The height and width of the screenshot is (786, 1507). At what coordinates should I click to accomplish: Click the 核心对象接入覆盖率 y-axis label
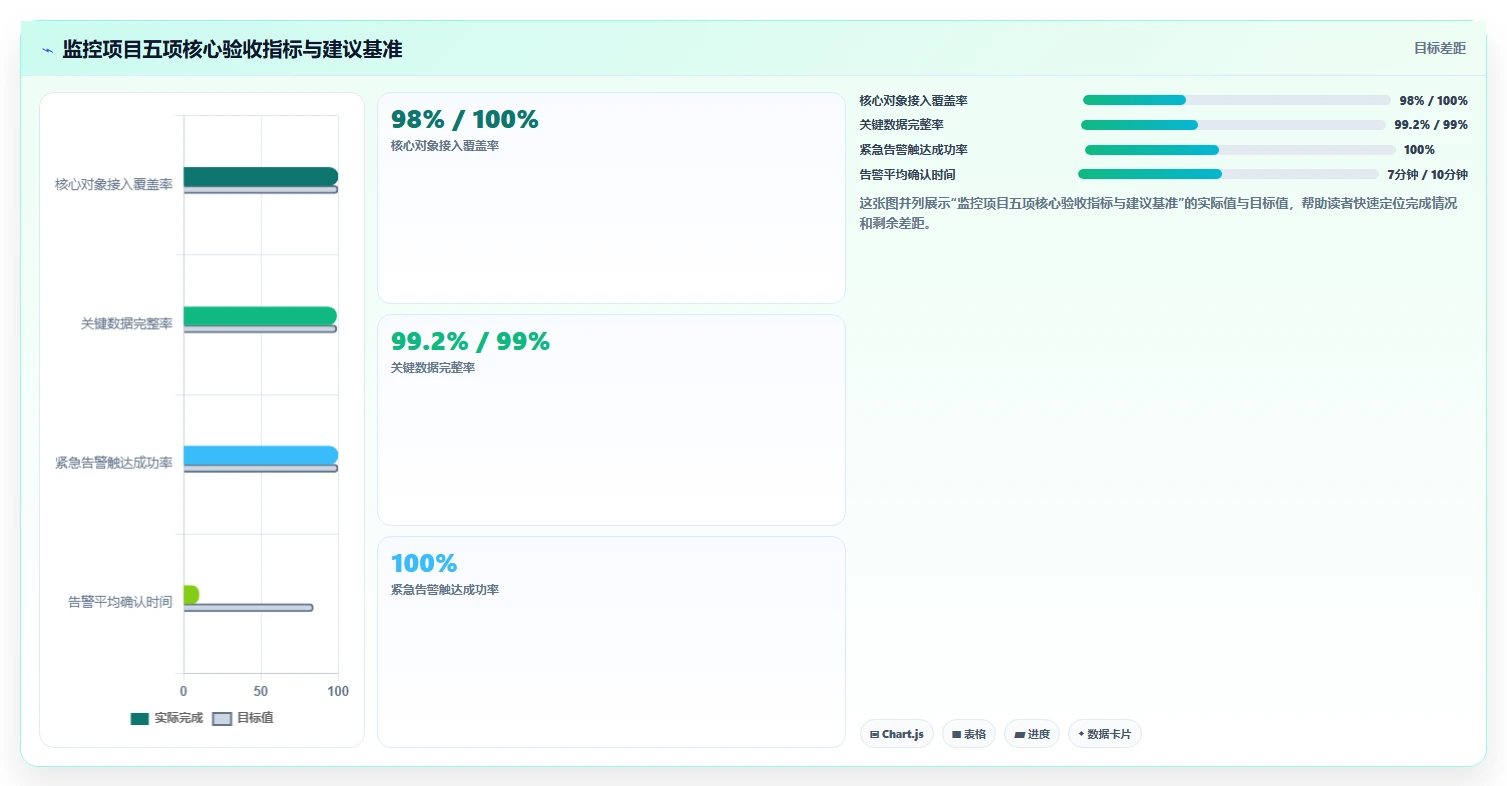click(x=114, y=184)
